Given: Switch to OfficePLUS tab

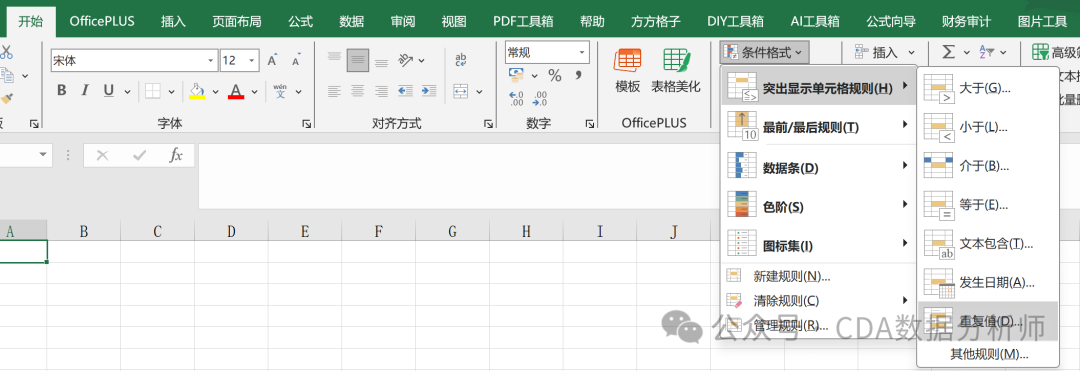Looking at the screenshot, I should [102, 21].
